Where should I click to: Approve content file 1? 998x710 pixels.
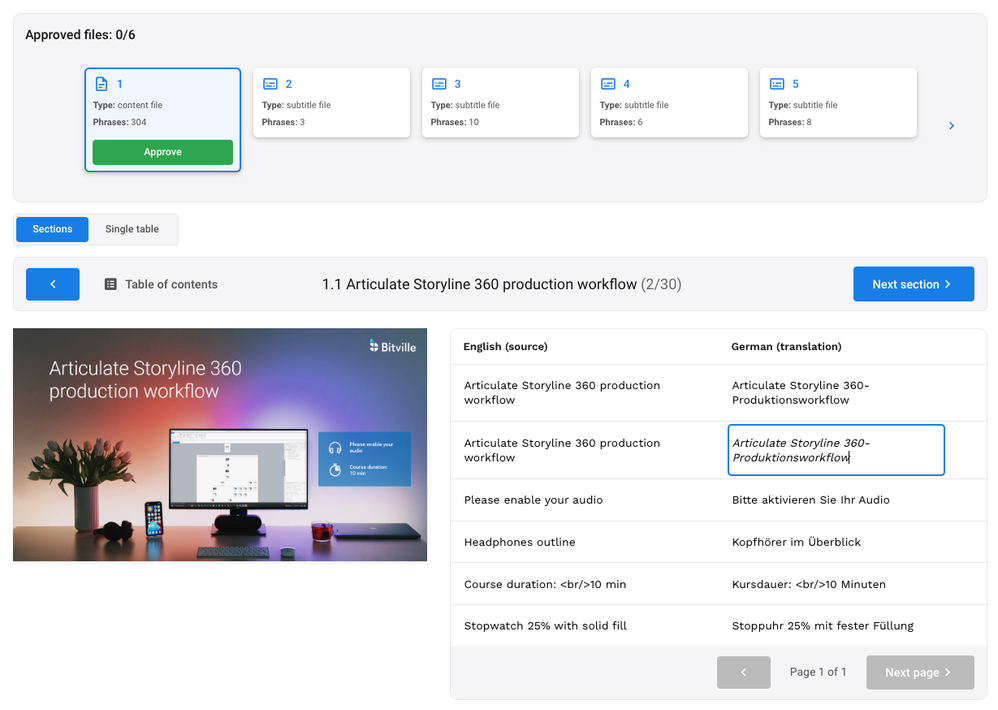pos(163,152)
